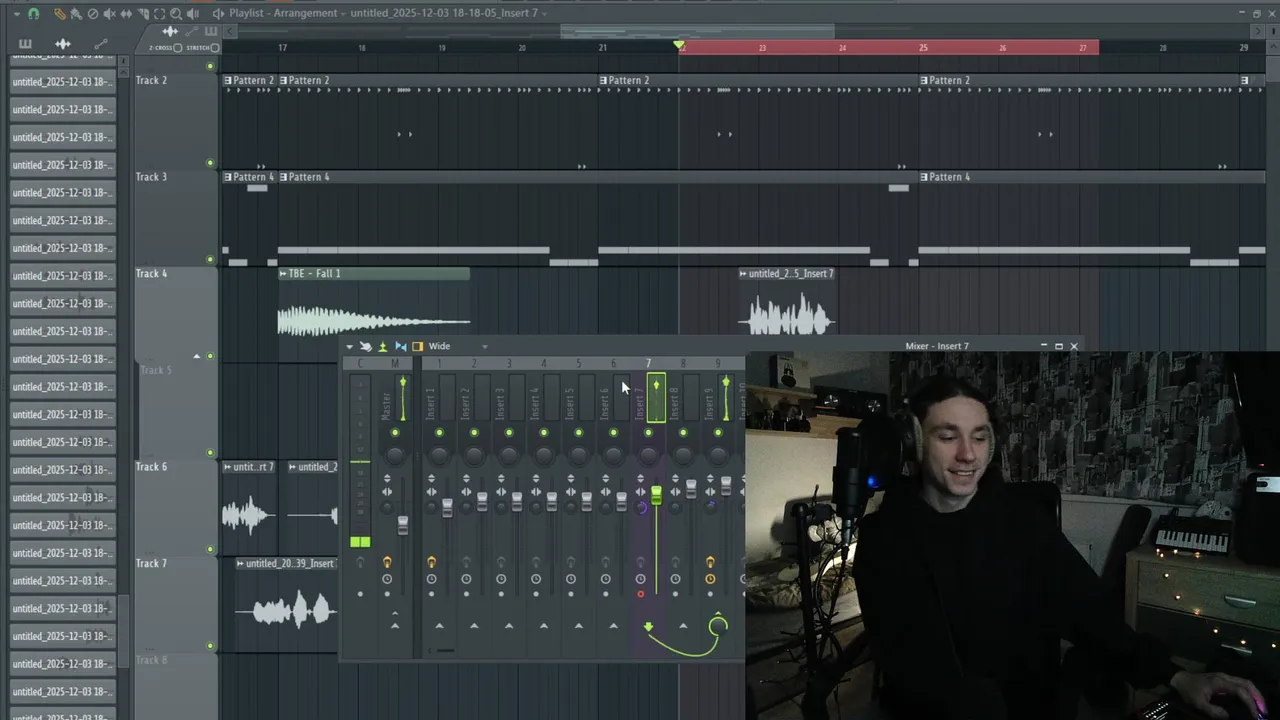Screen dimensions: 1280x720
Task: Click Insert 2 send routing arrow
Action: coord(474,626)
